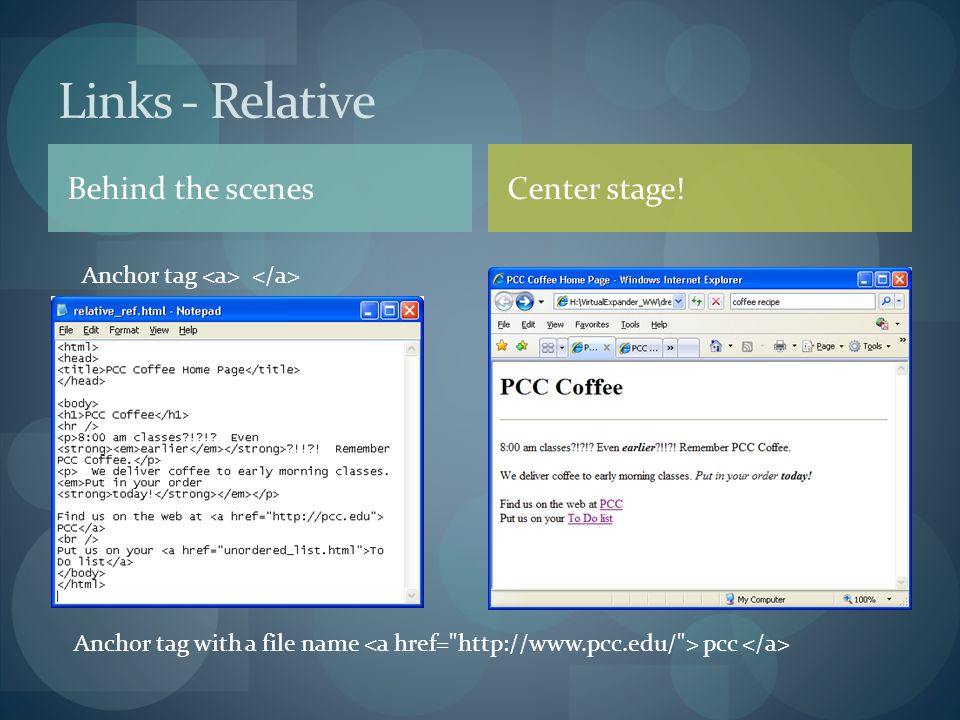Click the magnifier search icon
The width and height of the screenshot is (960, 720).
coord(885,301)
